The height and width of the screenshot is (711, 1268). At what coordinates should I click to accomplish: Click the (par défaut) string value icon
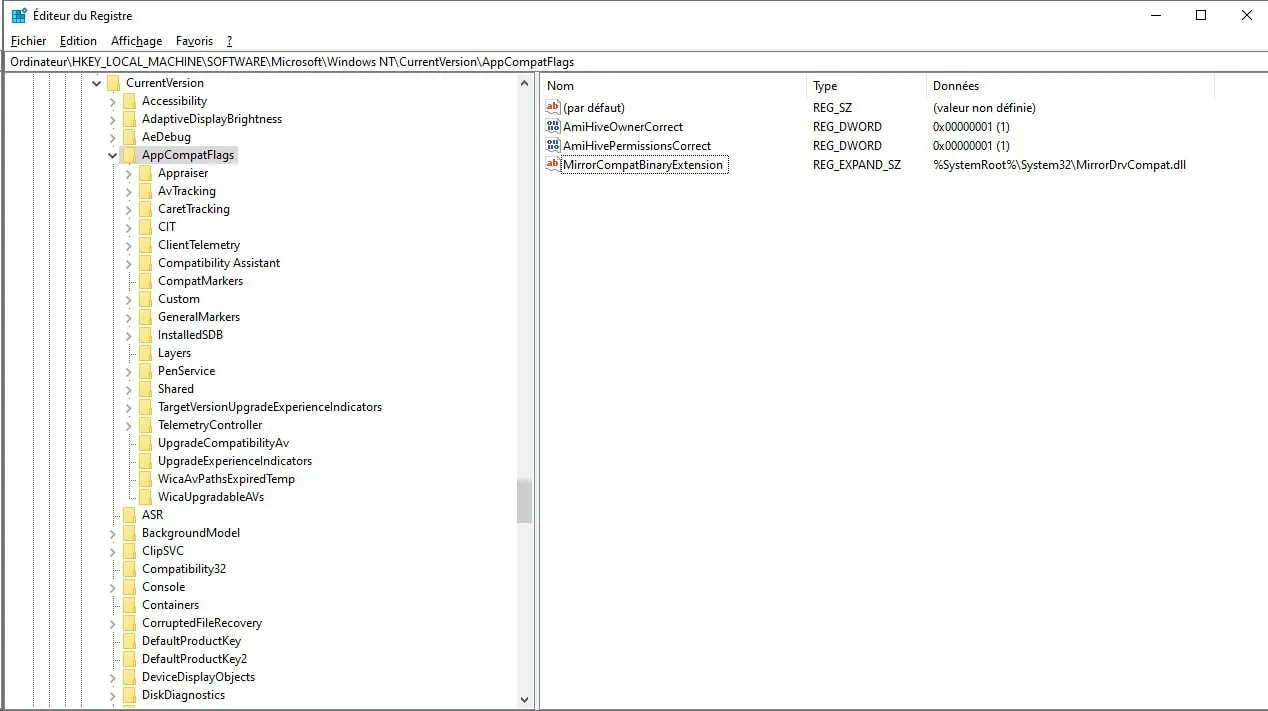(x=553, y=107)
